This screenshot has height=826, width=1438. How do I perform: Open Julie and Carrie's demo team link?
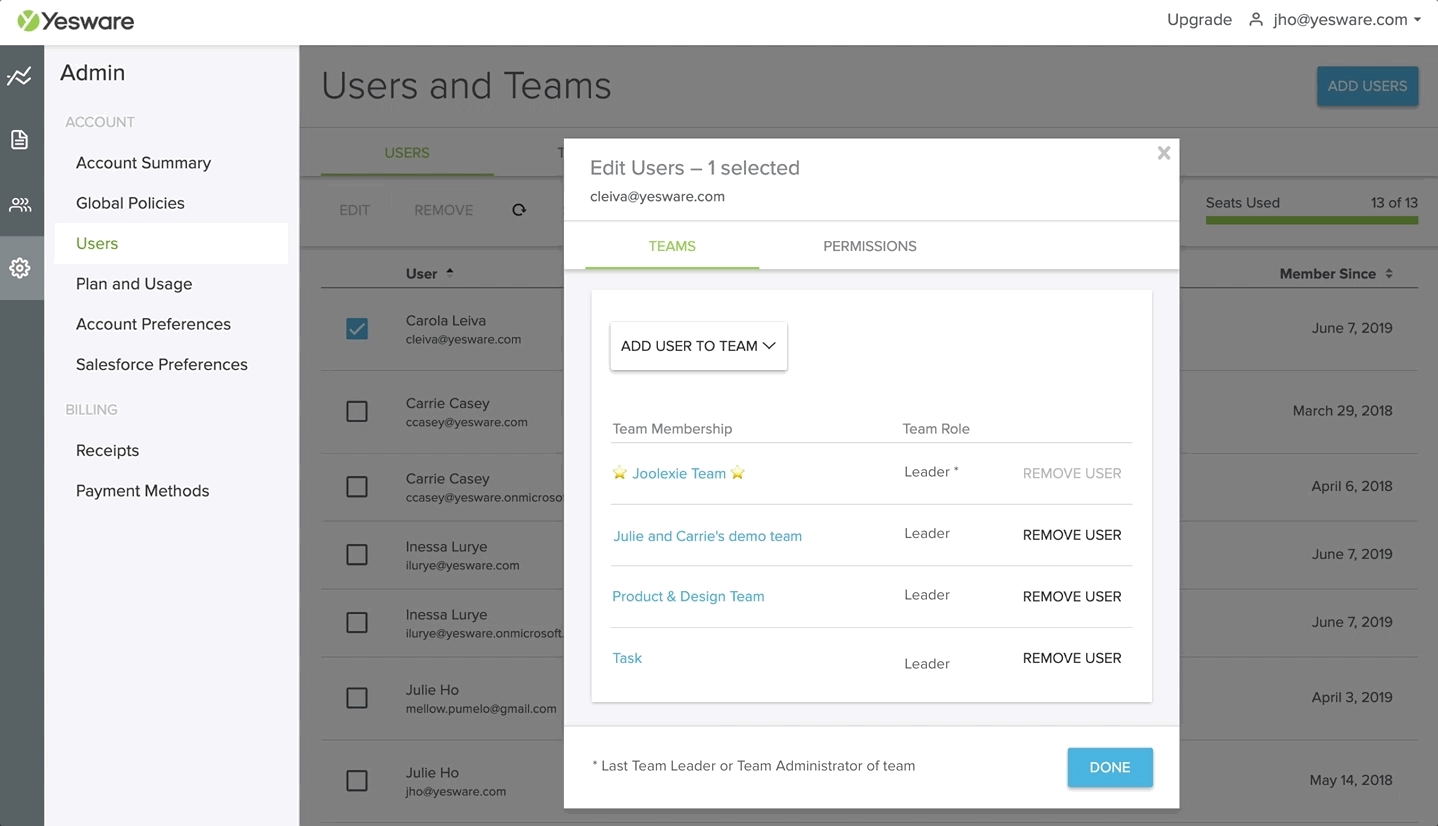[707, 536]
